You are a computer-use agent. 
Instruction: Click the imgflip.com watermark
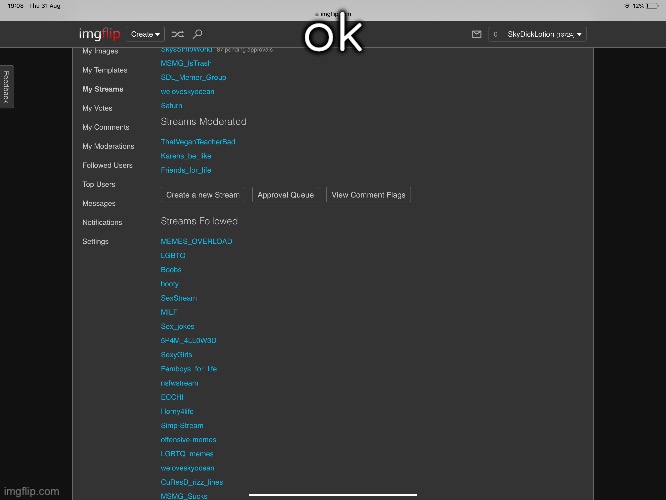30,492
